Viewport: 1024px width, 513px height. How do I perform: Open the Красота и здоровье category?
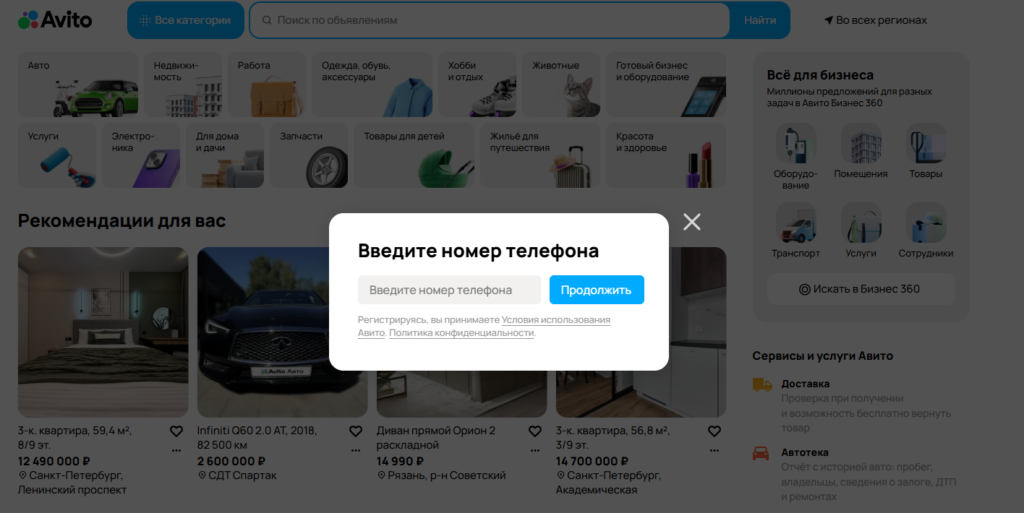pos(666,155)
